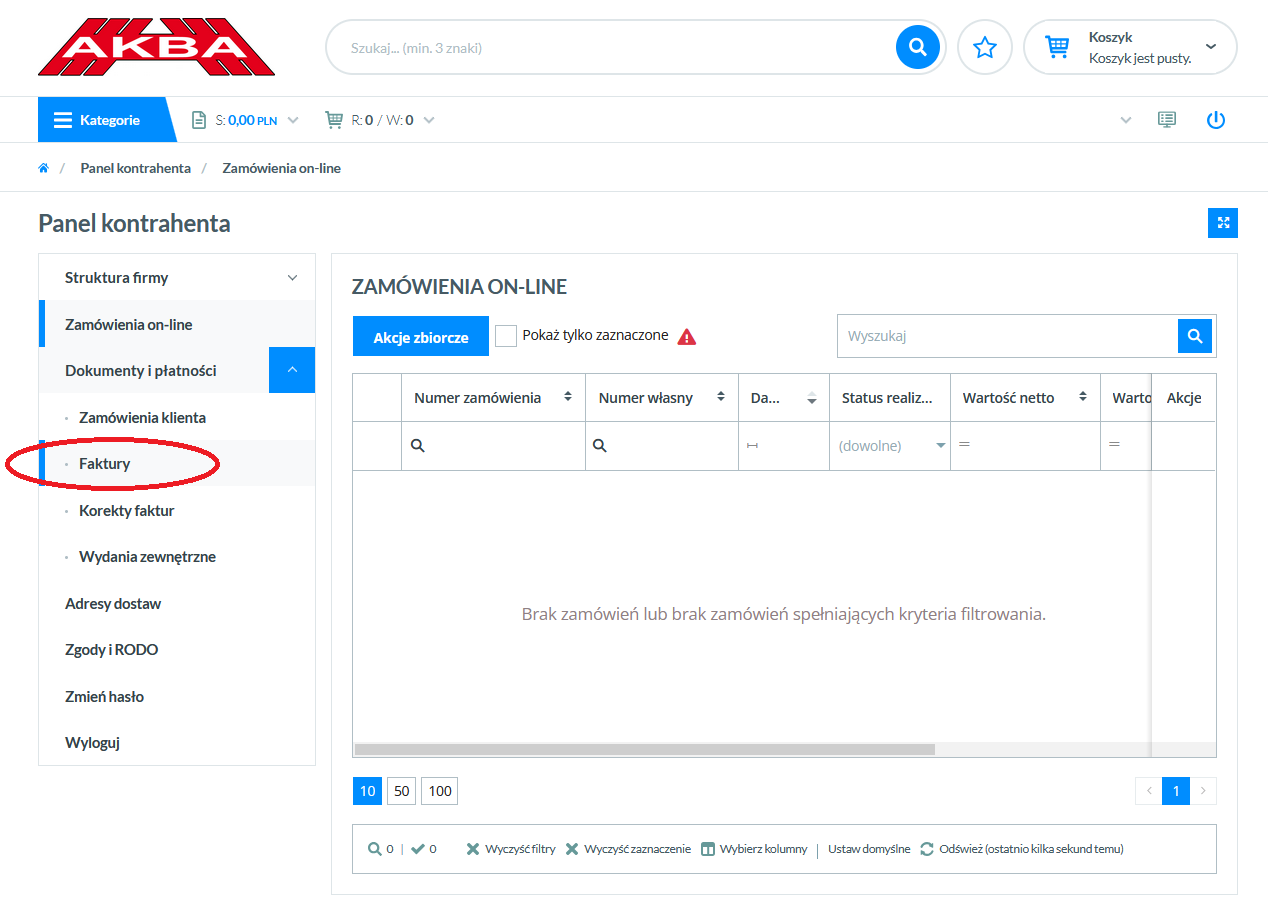Image resolution: width=1268 pixels, height=898 pixels.
Task: Click 'Wyczyść filtry' link
Action: coord(511,849)
